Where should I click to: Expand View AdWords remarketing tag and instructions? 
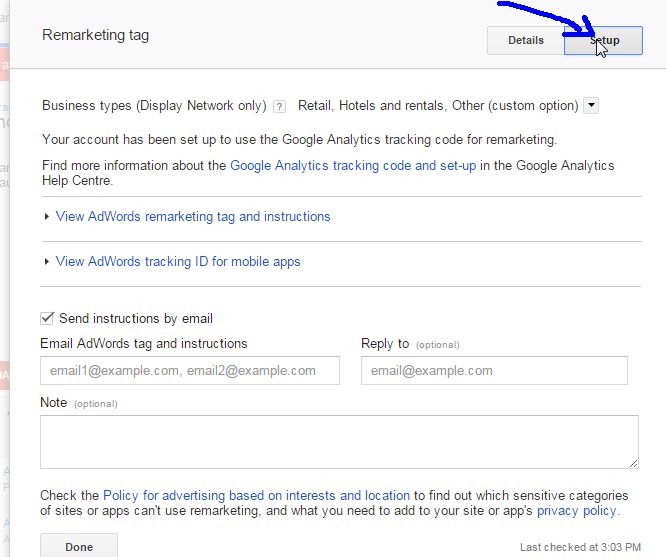193,217
